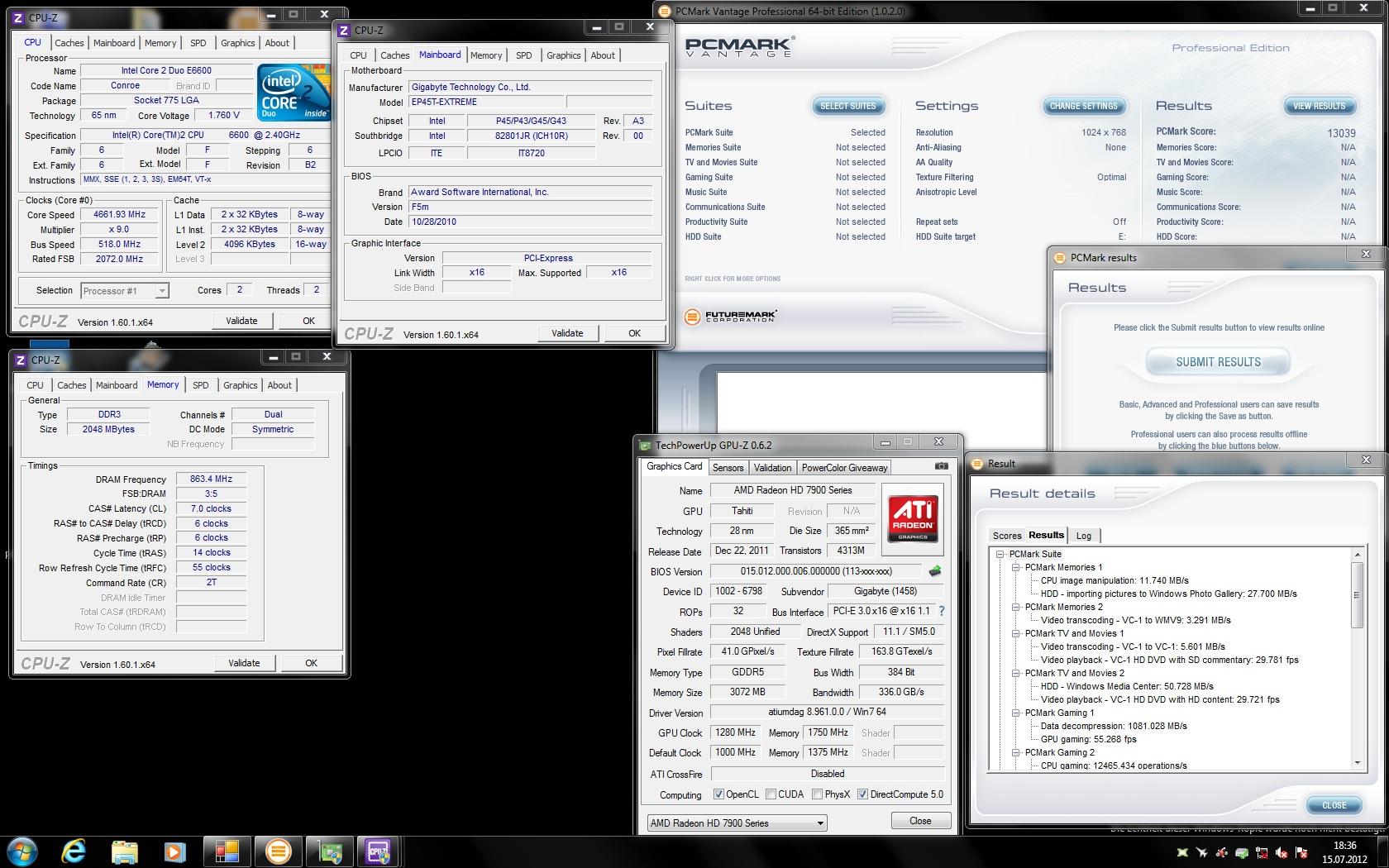Viewport: 1389px width, 868px height.
Task: Click the Futuremark logo in PCMark Vantage
Action: pos(731,316)
